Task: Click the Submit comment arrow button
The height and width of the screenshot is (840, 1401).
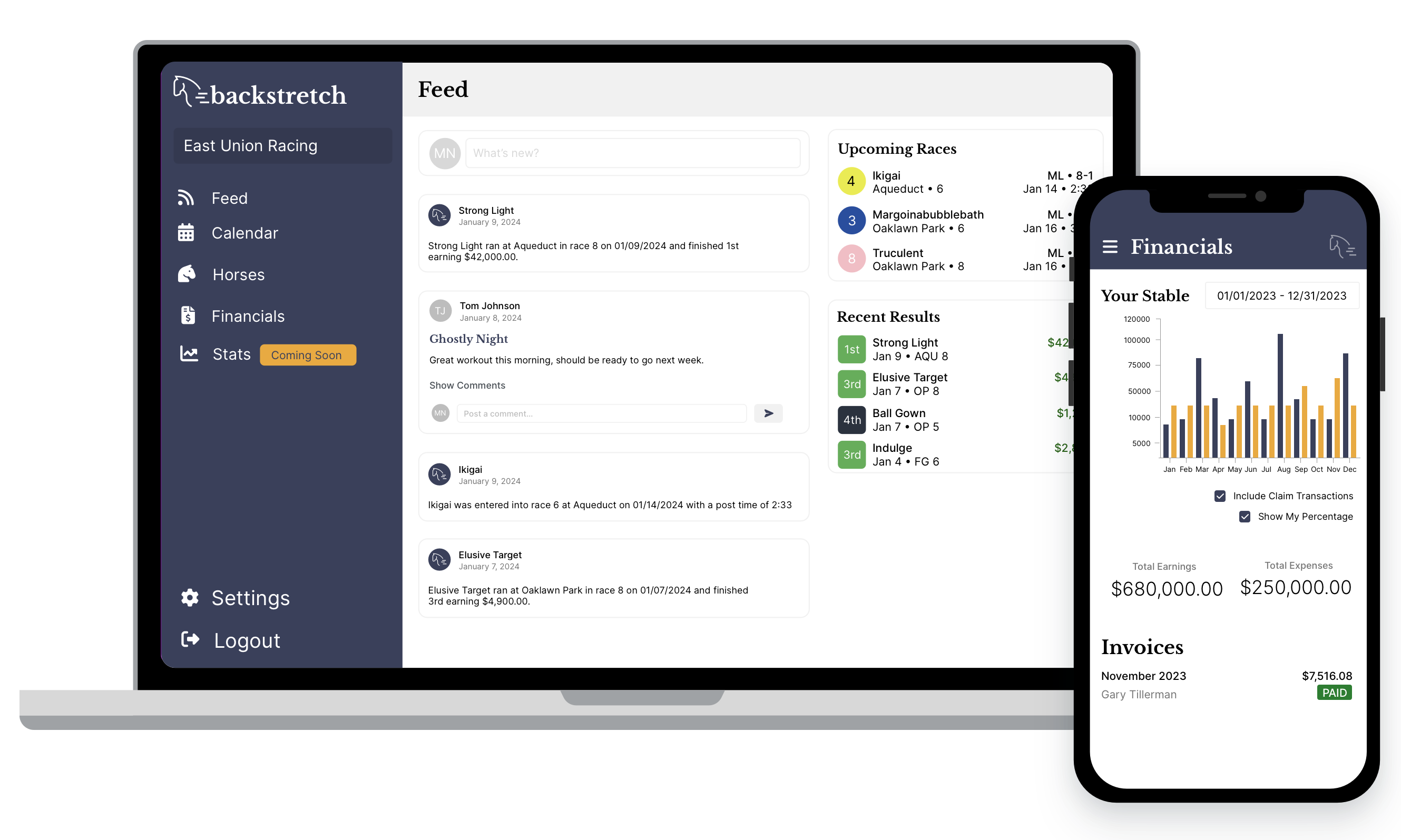Action: point(769,412)
